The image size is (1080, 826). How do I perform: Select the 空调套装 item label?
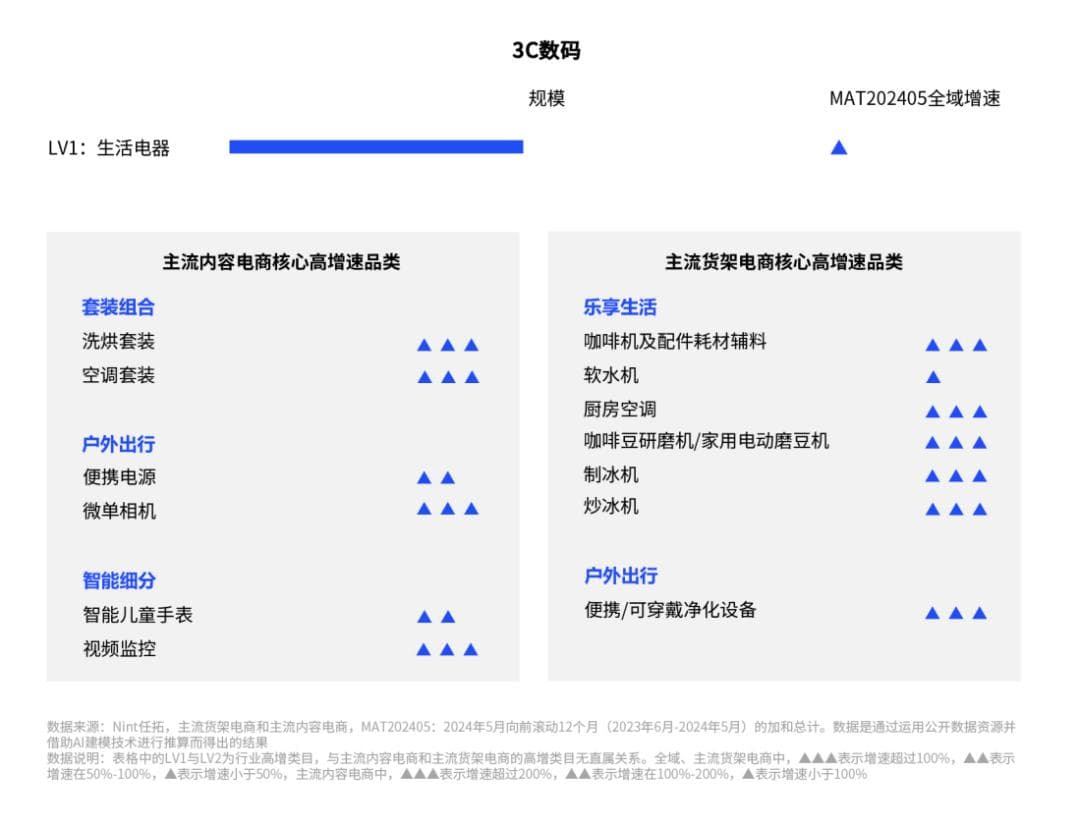click(118, 375)
